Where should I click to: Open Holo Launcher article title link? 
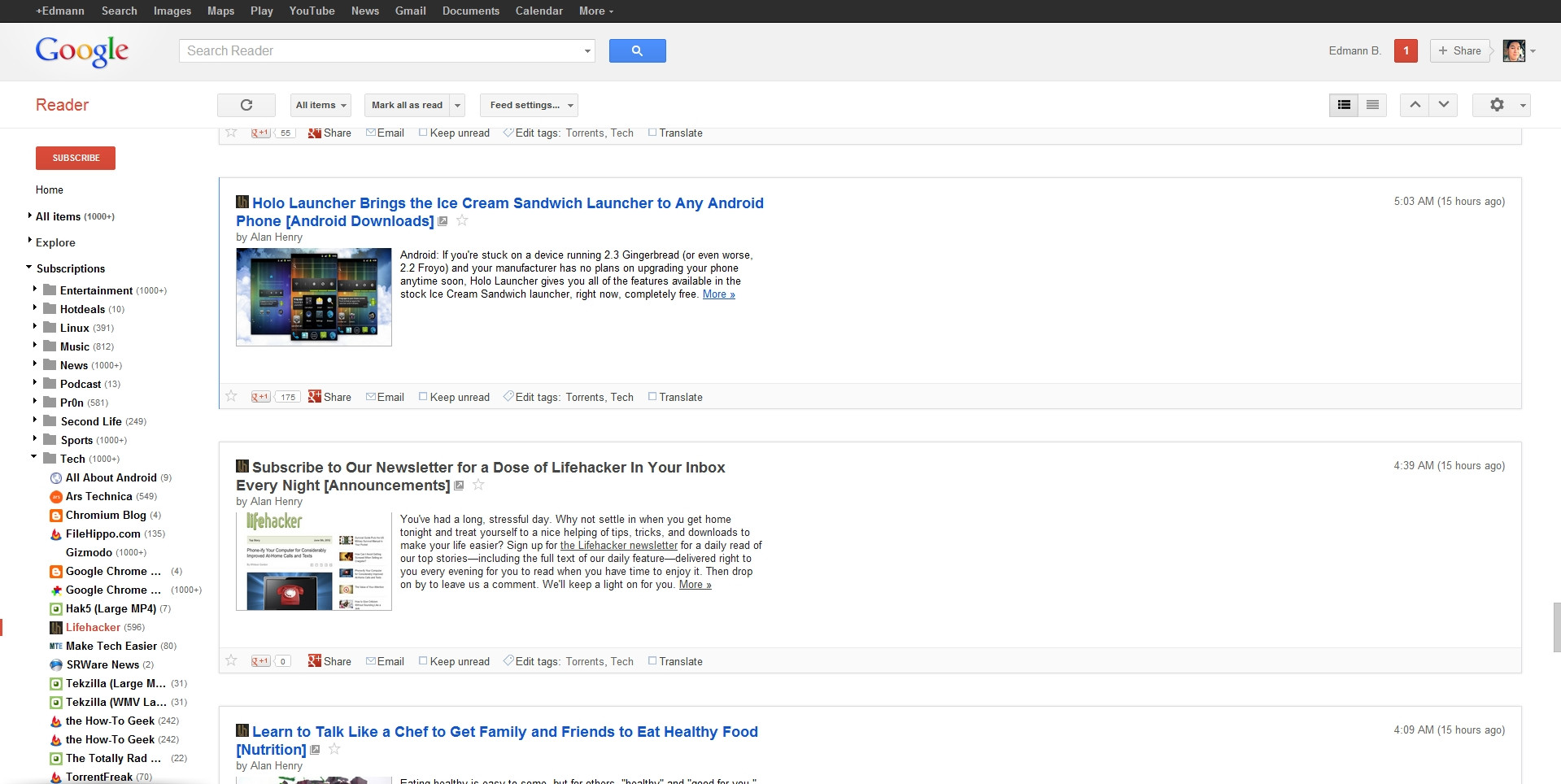(499, 211)
